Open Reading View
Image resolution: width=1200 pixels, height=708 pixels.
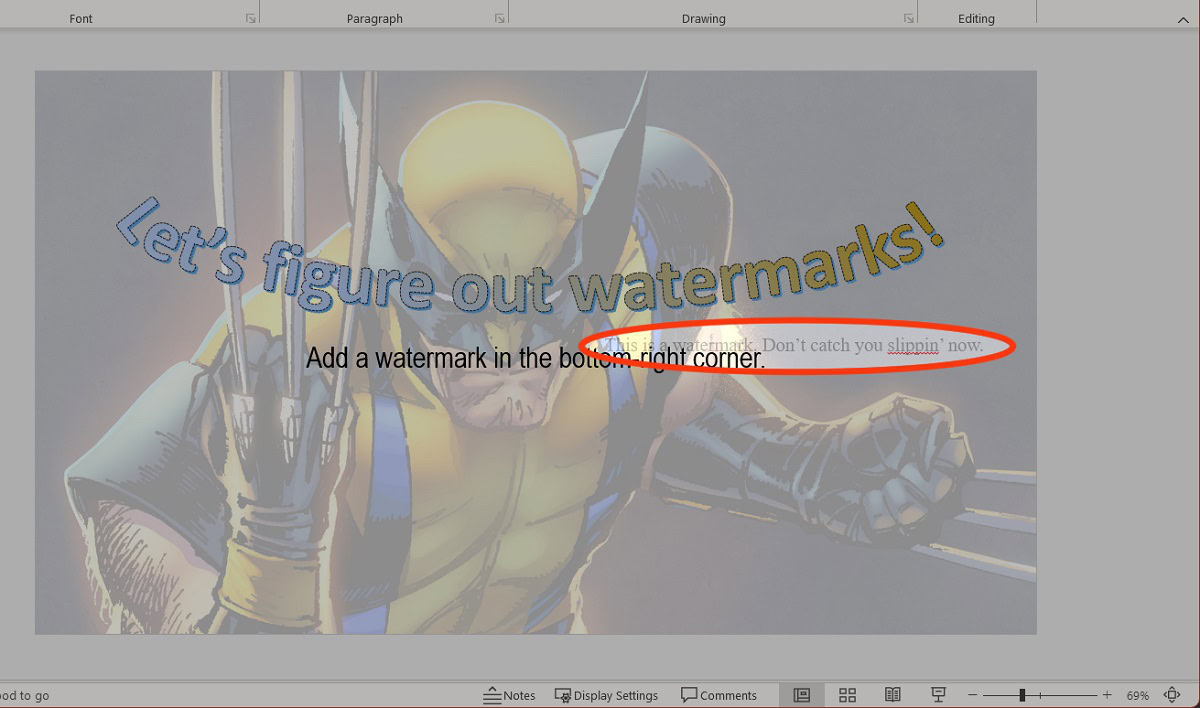[893, 695]
